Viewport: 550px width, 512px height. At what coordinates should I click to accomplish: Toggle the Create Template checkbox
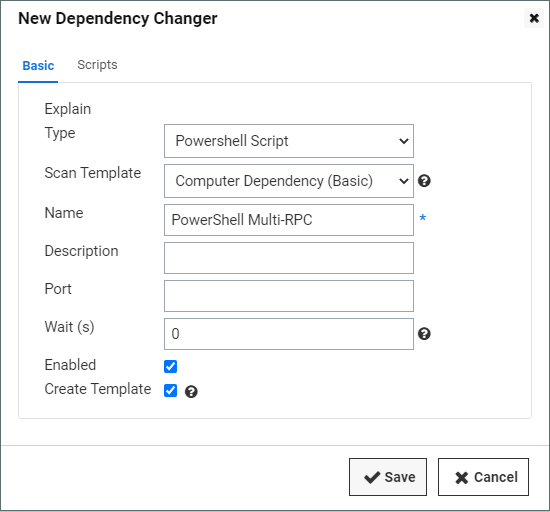(170, 390)
